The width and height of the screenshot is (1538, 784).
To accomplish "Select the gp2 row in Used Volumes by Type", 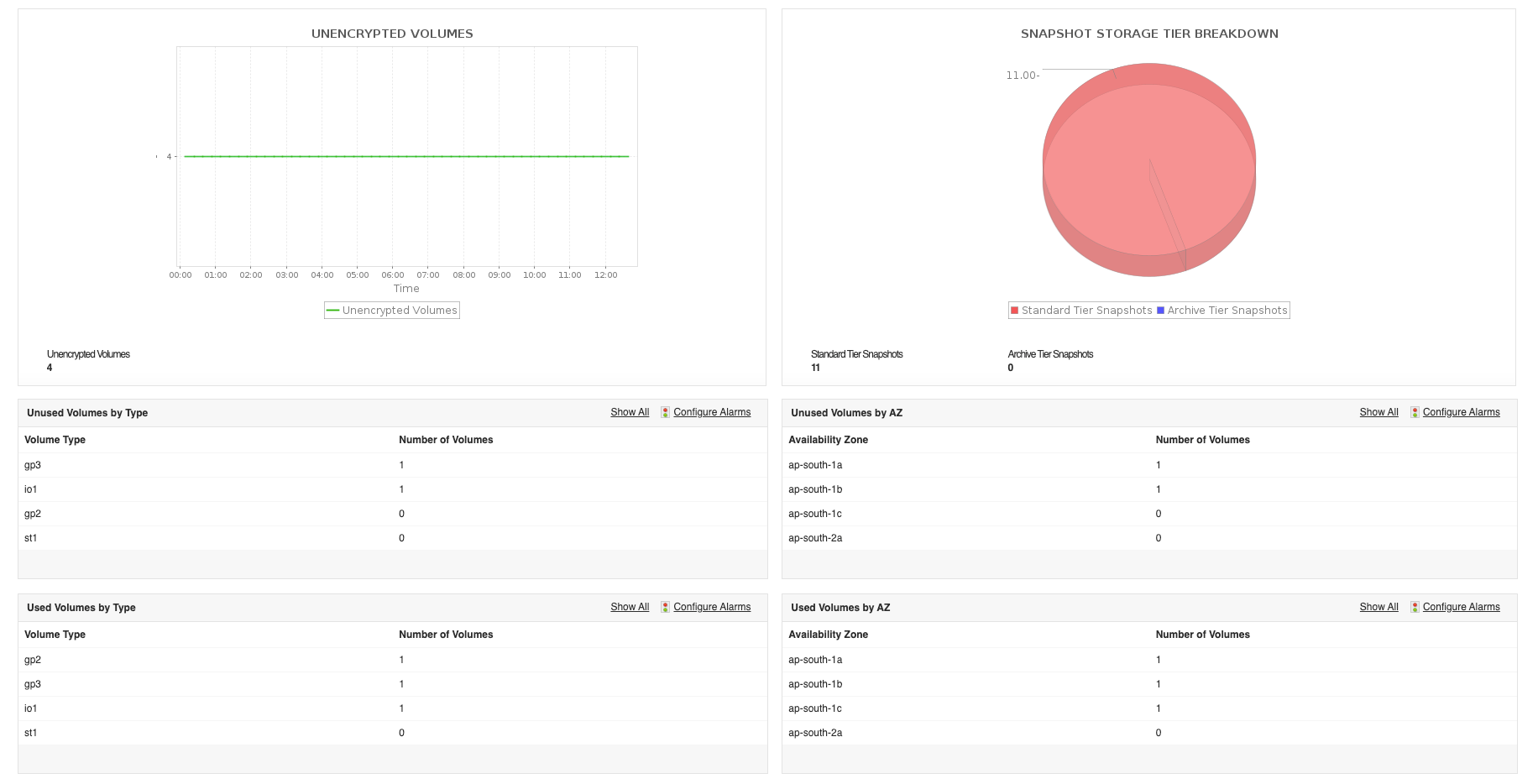I will (393, 660).
